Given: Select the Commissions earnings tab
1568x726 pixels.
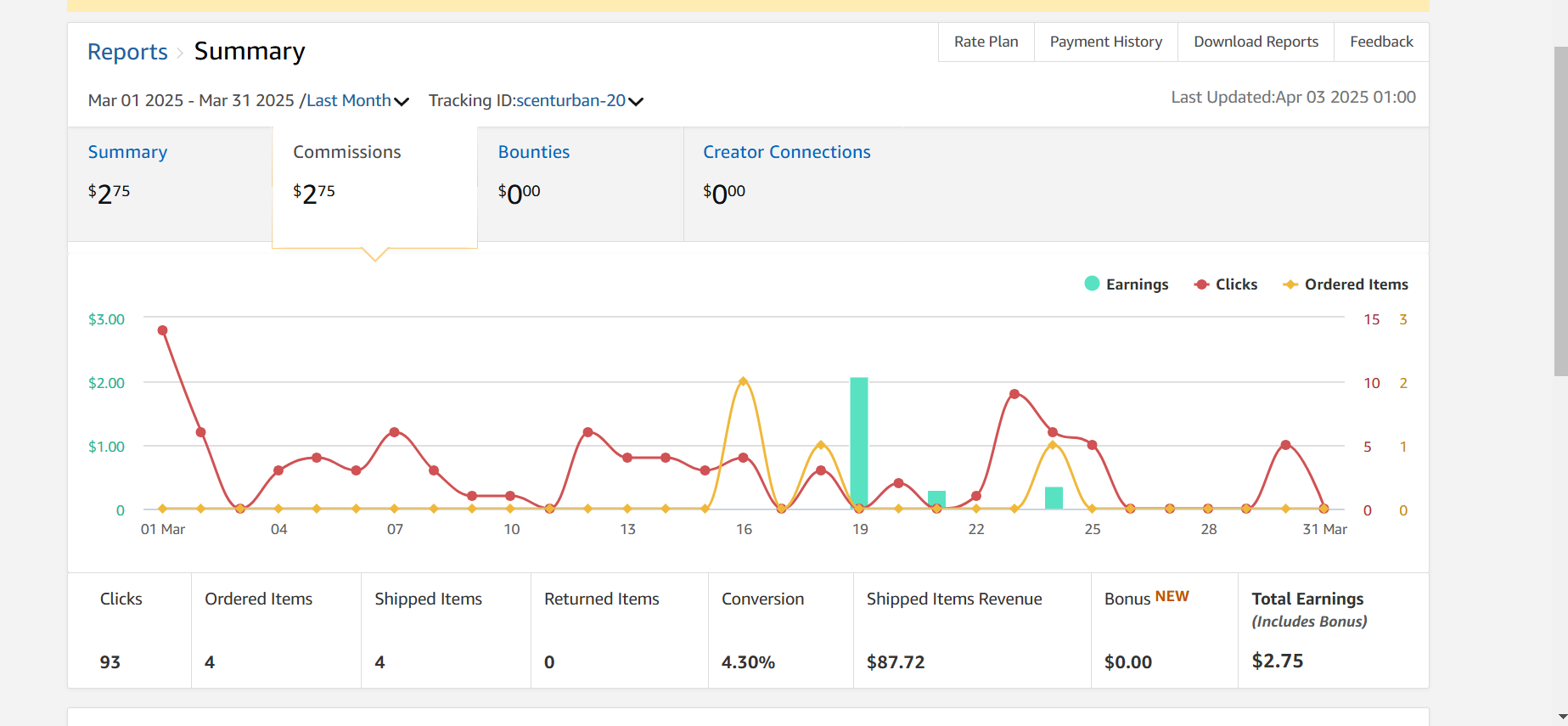Looking at the screenshot, I should pos(374,187).
